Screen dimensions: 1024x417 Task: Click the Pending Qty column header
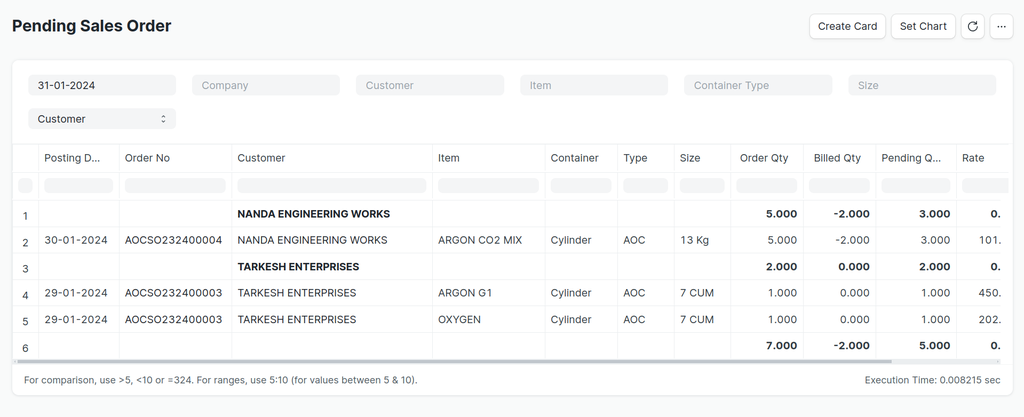coord(912,158)
